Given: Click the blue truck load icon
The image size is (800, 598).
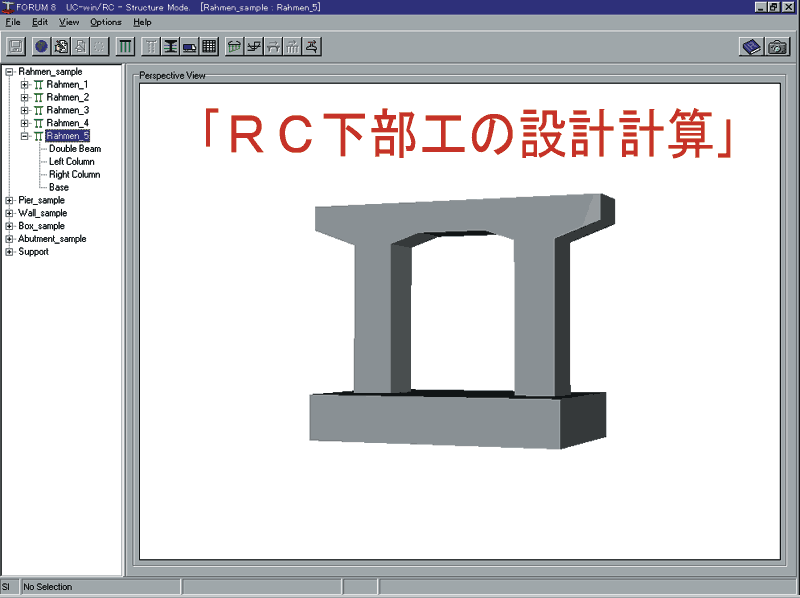Looking at the screenshot, I should 190,46.
